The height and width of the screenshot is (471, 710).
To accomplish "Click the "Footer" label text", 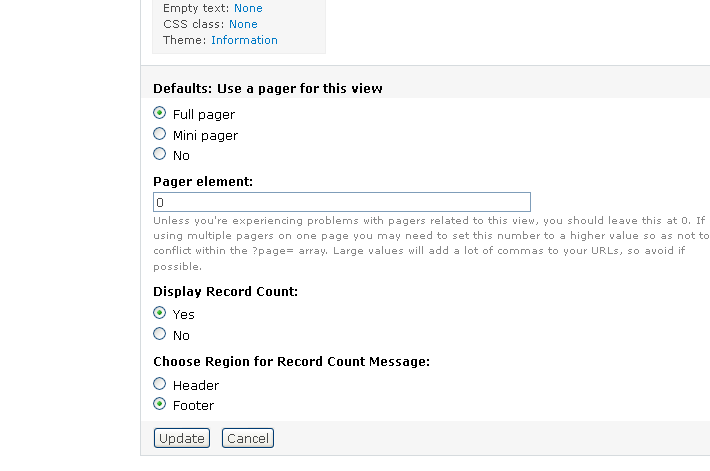I will coord(193,405).
